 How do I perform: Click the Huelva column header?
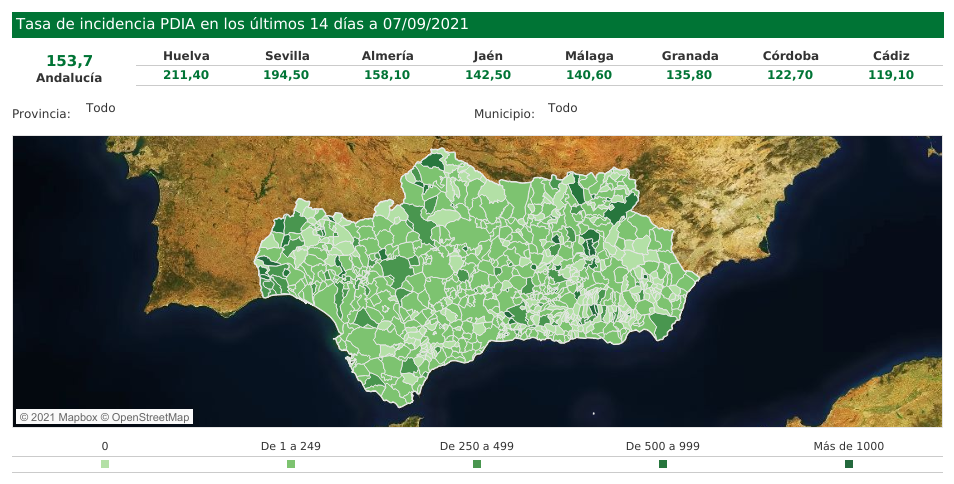(x=186, y=56)
